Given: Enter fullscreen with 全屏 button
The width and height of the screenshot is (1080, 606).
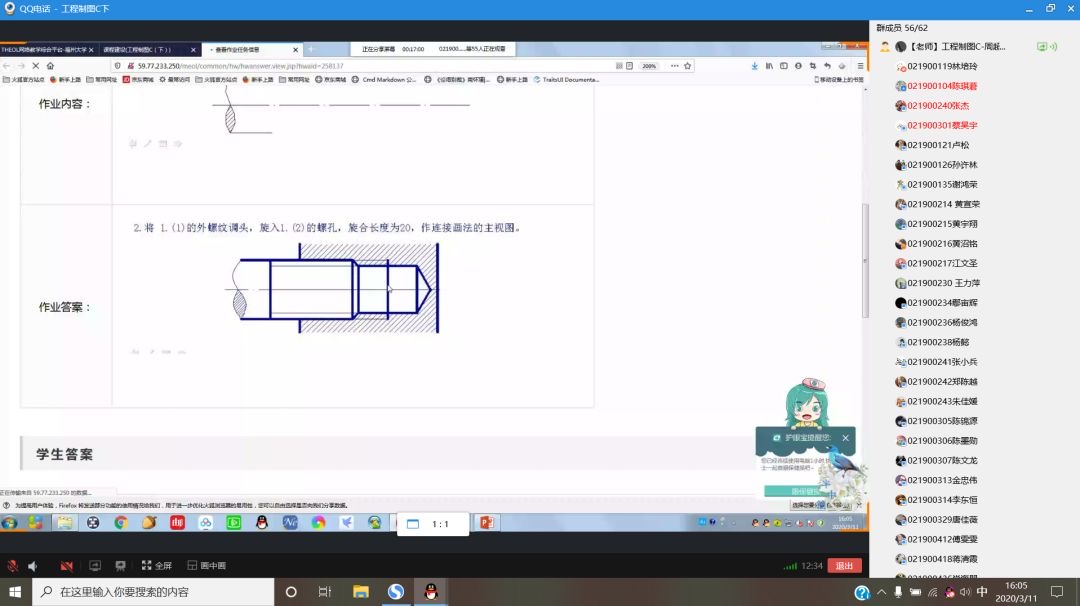Looking at the screenshot, I should [x=157, y=565].
